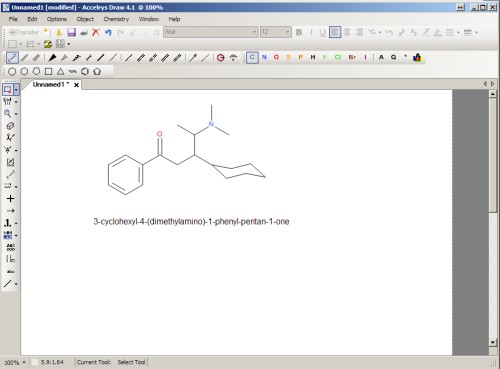Viewport: 500px width, 369px height.
Task: Open the Edit menu
Action: click(32, 19)
